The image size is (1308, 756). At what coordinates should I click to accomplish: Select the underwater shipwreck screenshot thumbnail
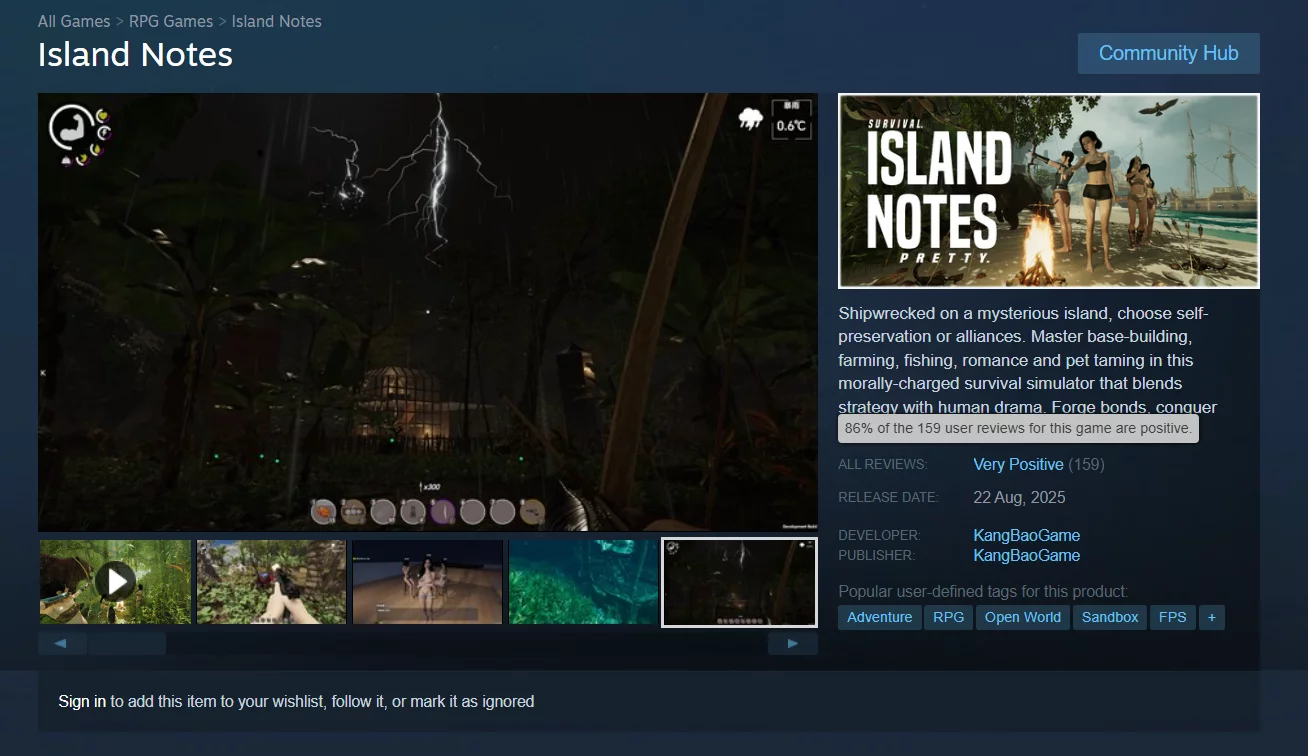coord(583,581)
